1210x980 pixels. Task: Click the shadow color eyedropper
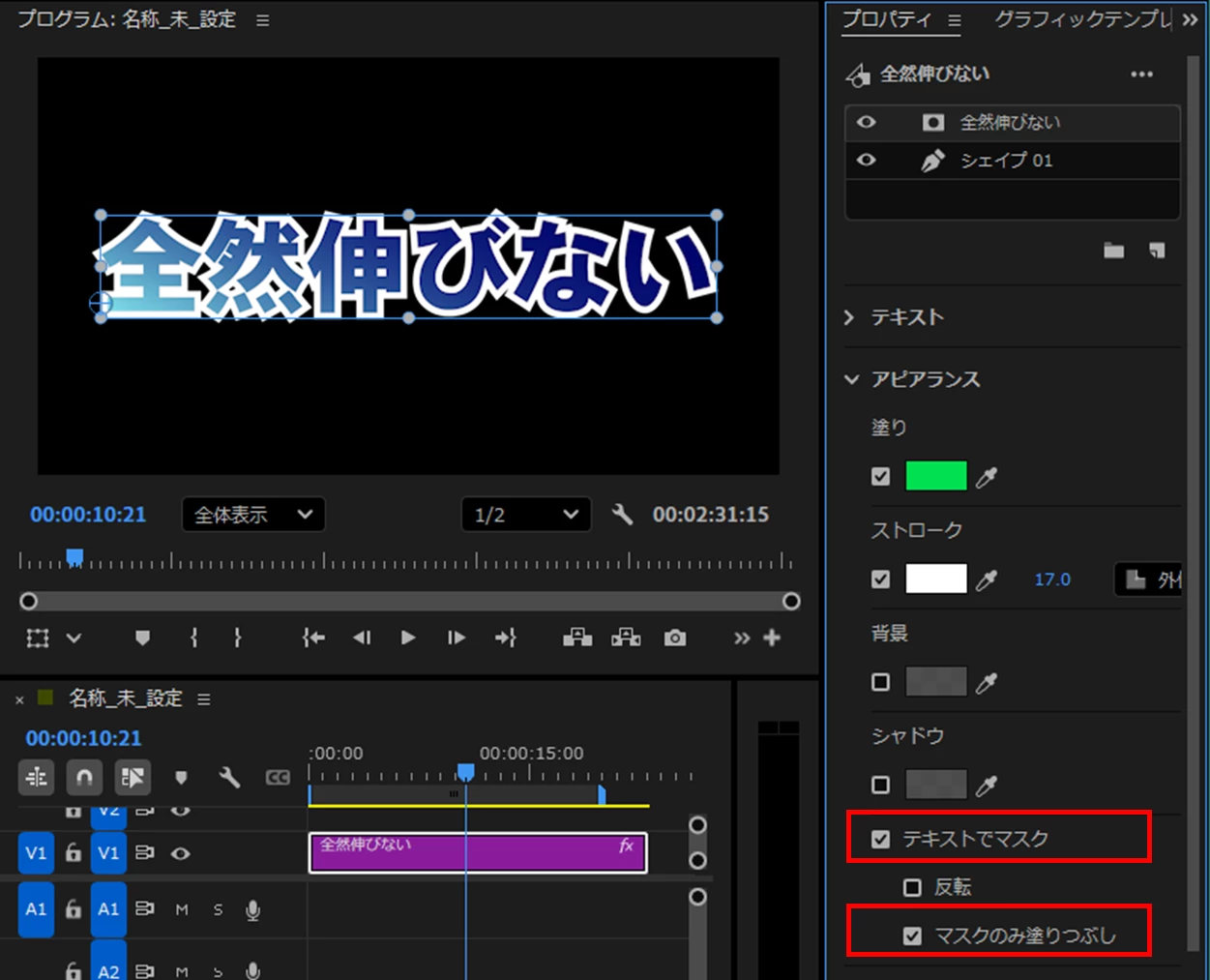tap(987, 785)
